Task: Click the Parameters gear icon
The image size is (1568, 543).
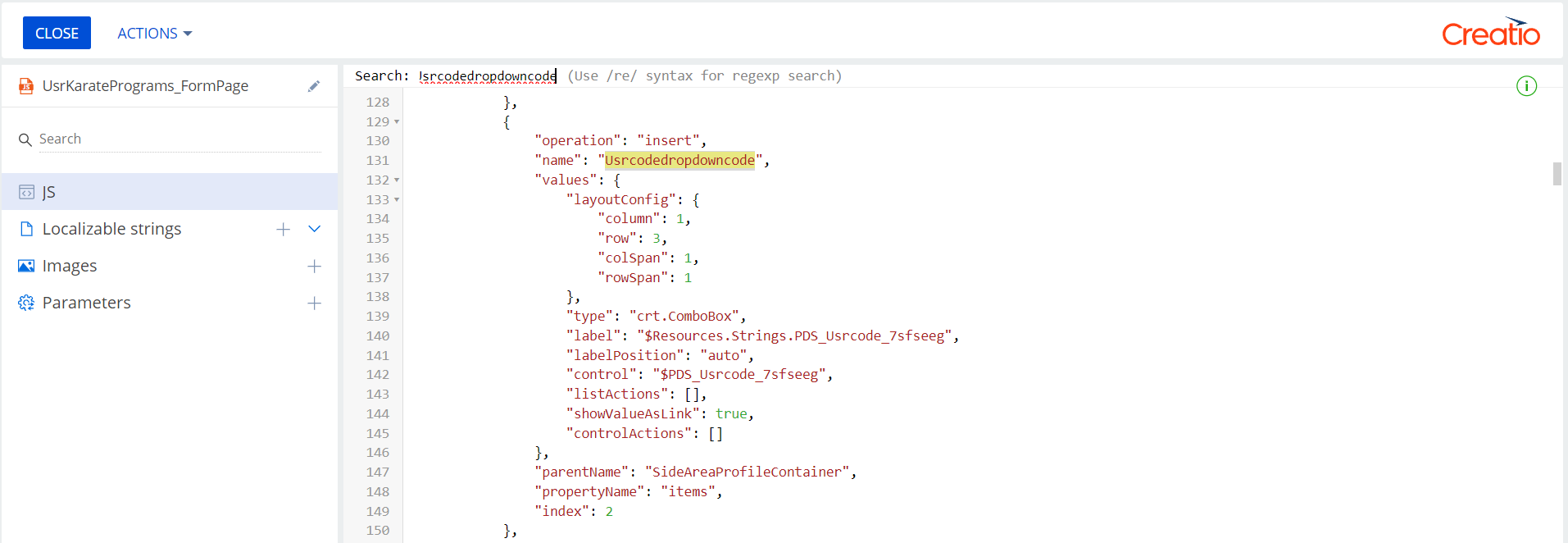Action: 26,303
